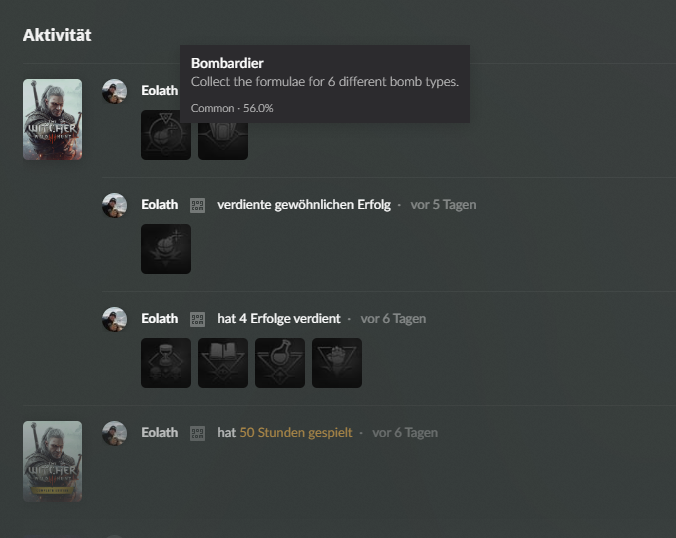This screenshot has height=538, width=676.
Task: Open the 50 Stunden gespielt link
Action: click(296, 432)
